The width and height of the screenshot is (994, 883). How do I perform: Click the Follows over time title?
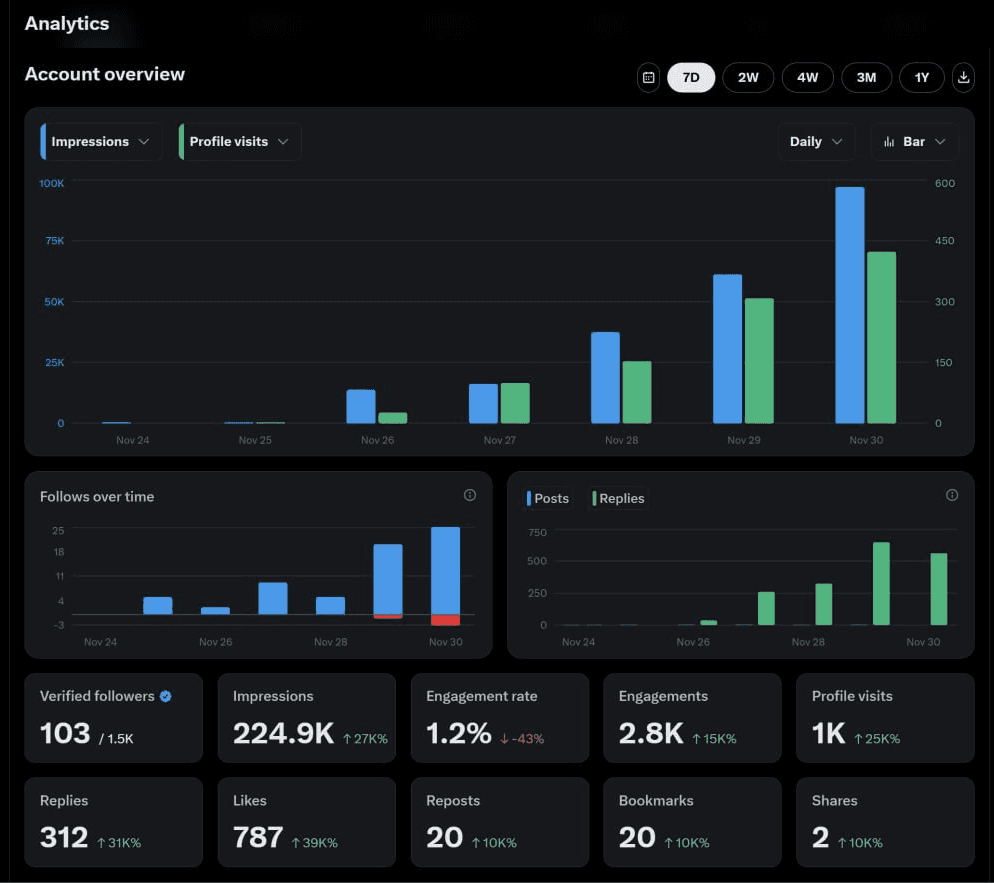coord(97,497)
